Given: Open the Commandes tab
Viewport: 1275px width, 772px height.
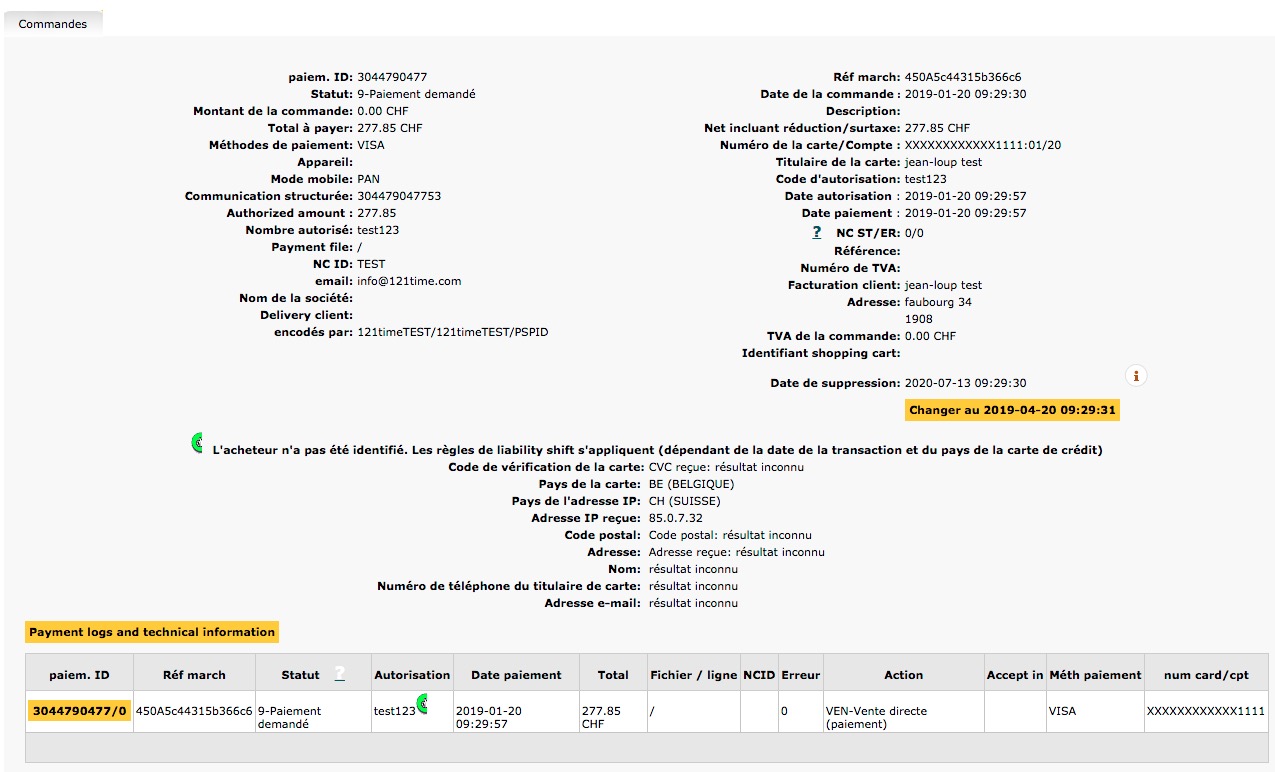Looking at the screenshot, I should 53,23.
